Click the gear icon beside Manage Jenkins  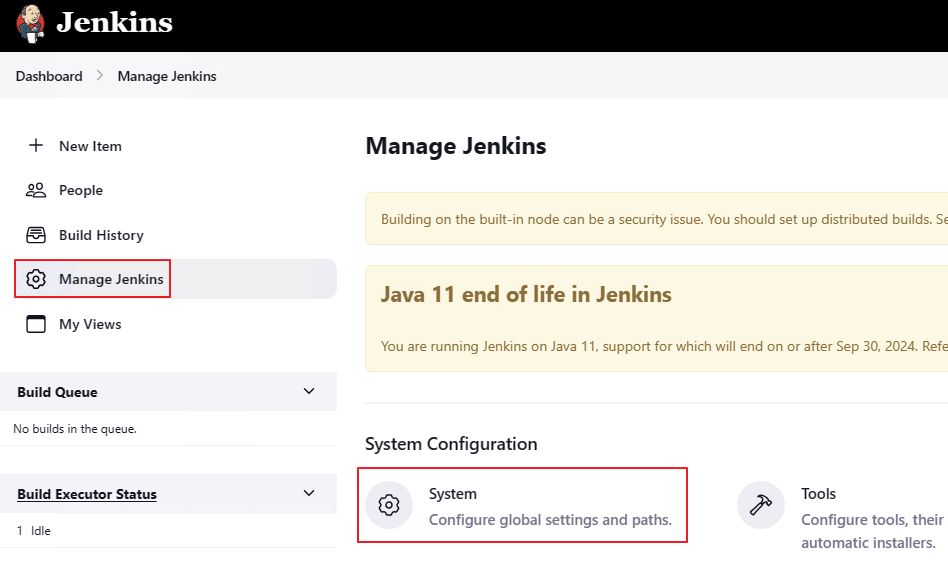click(36, 279)
